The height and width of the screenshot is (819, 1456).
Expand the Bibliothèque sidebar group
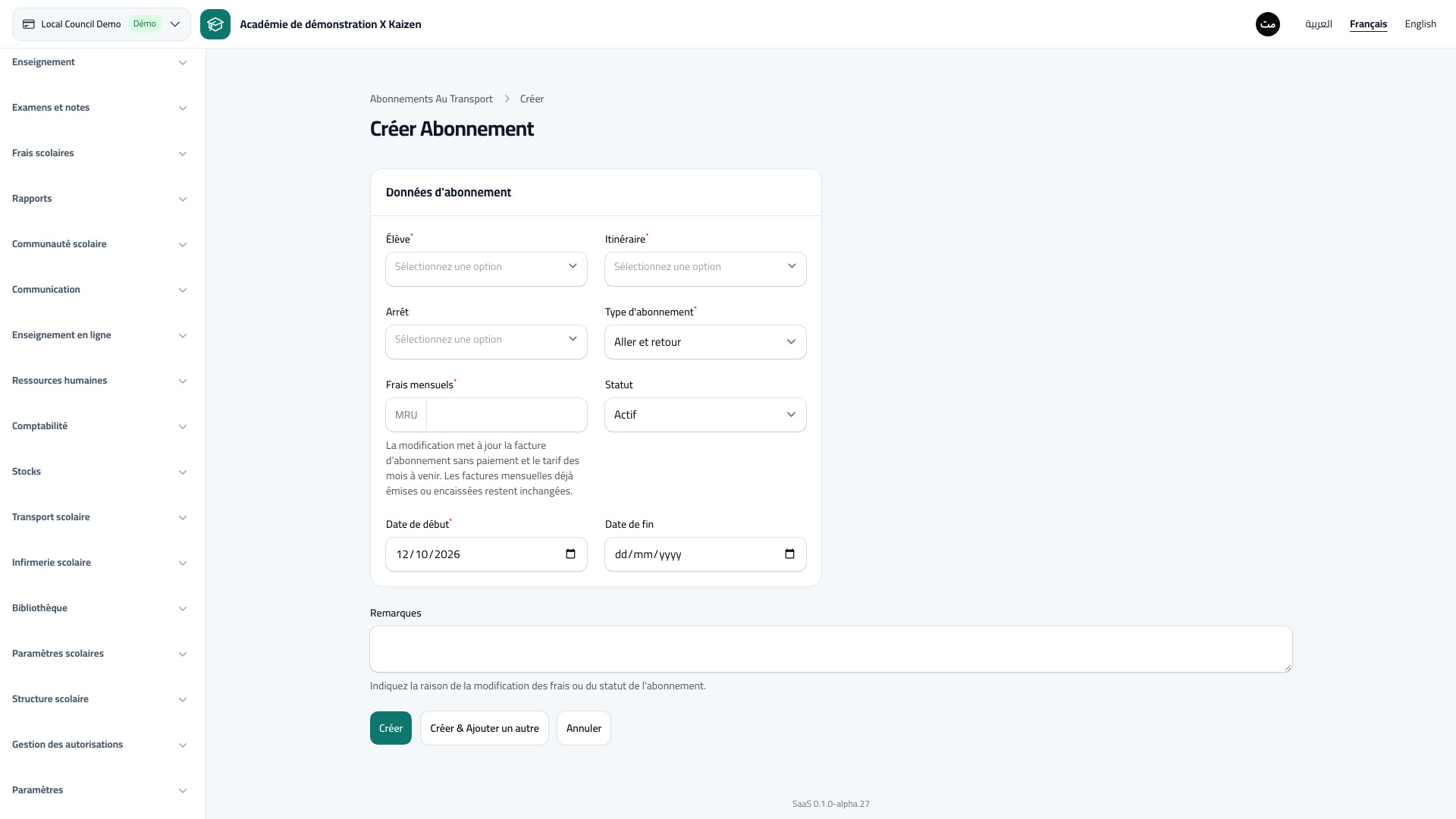(99, 608)
